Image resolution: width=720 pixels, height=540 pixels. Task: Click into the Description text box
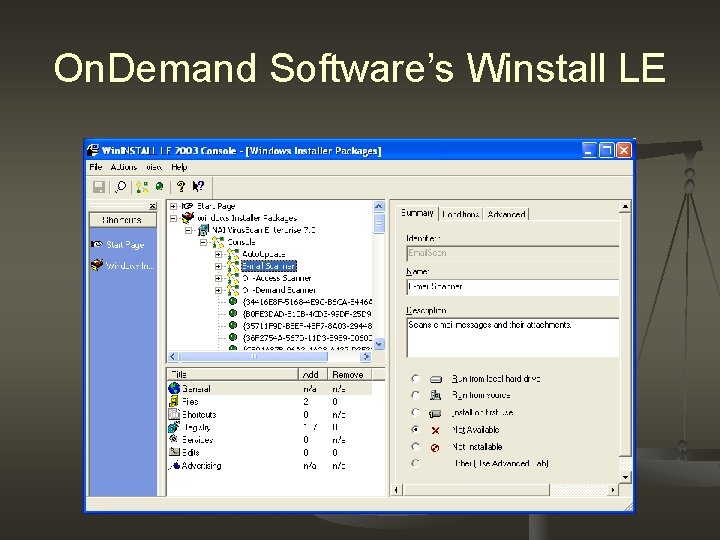point(512,337)
